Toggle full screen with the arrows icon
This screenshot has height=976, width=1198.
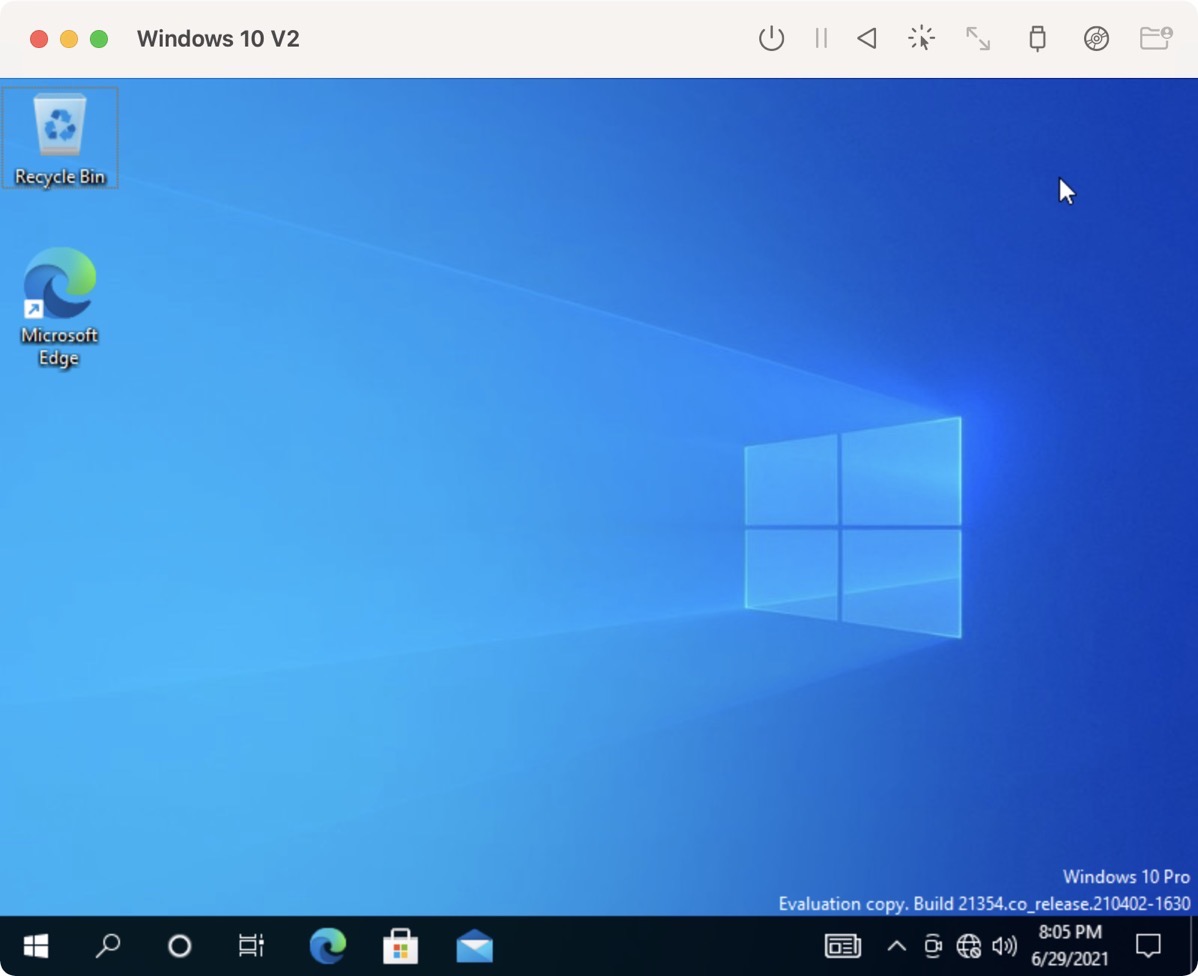977,39
